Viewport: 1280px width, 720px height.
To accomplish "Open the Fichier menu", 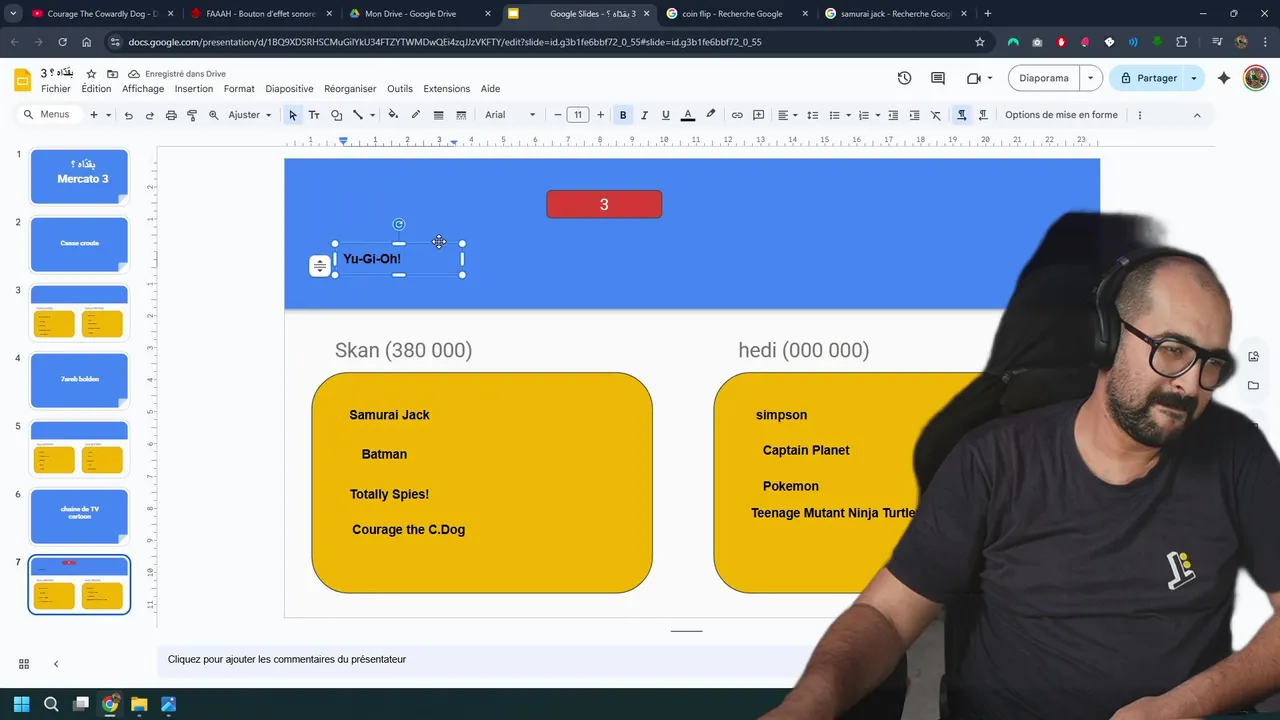I will pos(56,89).
